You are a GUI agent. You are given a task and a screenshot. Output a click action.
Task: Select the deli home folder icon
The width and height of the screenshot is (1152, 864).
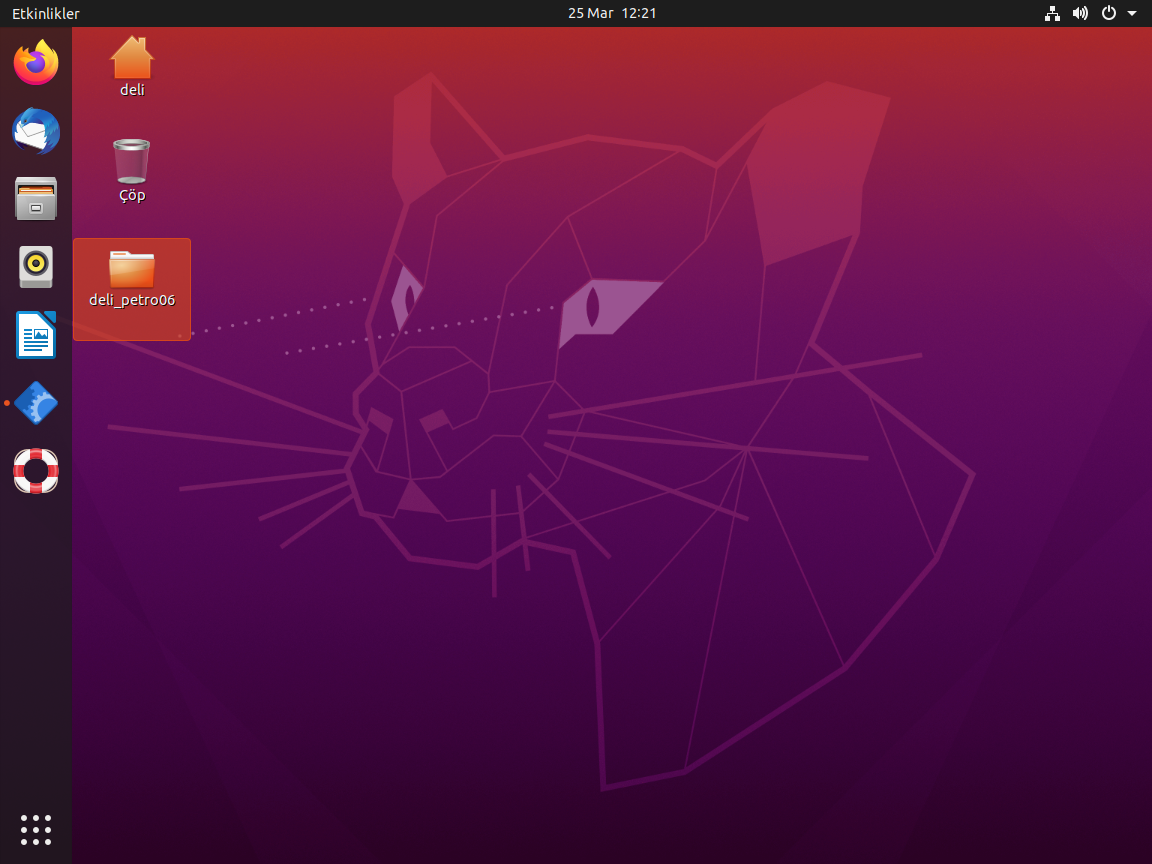132,67
